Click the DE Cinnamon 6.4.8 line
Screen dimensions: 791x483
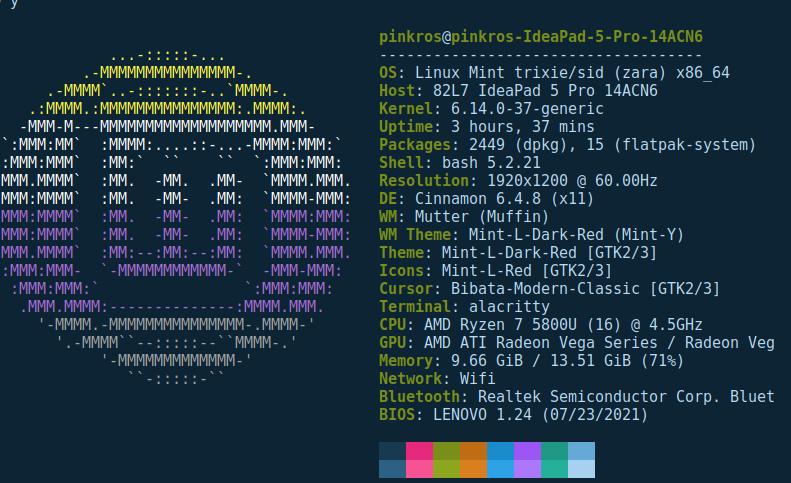pyautogui.click(x=486, y=199)
